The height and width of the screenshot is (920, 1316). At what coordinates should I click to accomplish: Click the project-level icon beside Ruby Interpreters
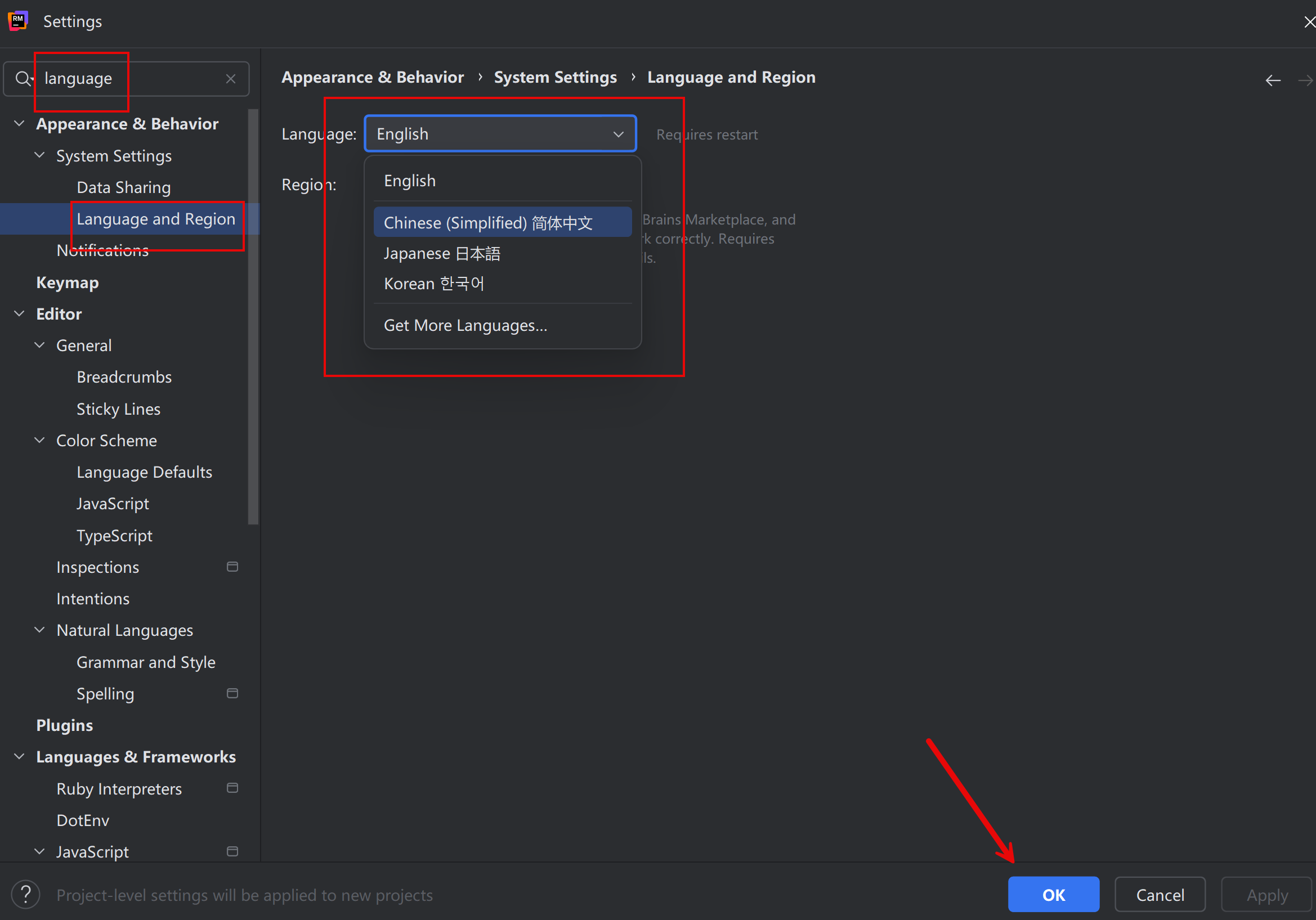point(232,788)
